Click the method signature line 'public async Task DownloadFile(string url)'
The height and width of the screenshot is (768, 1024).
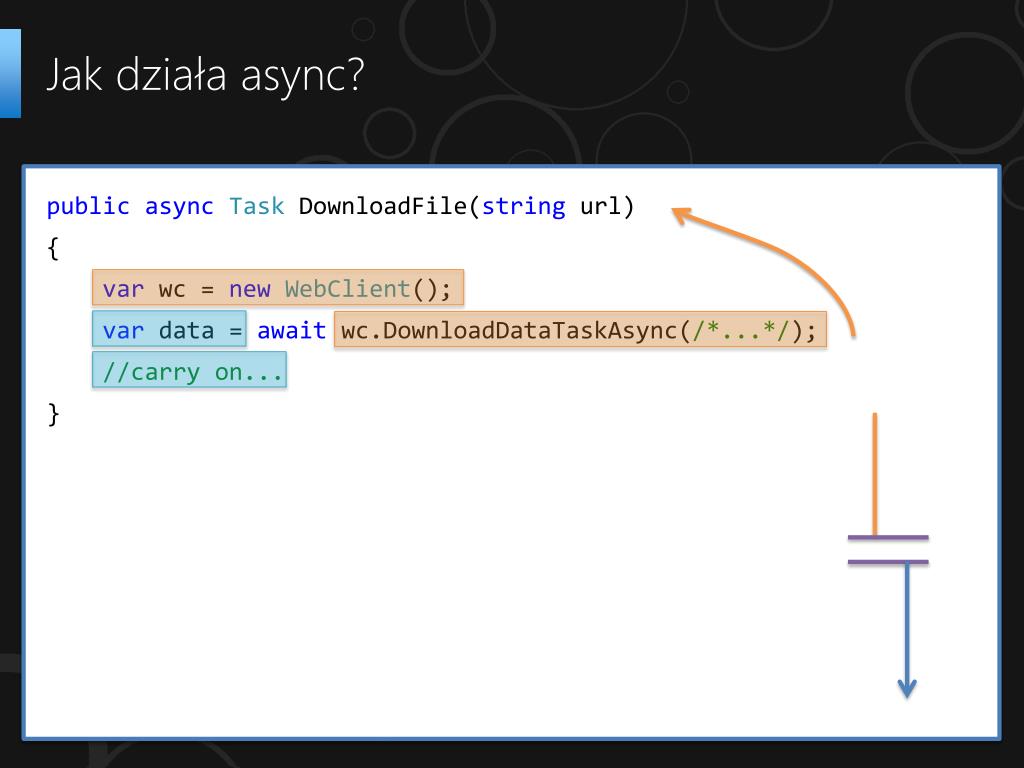(x=340, y=206)
